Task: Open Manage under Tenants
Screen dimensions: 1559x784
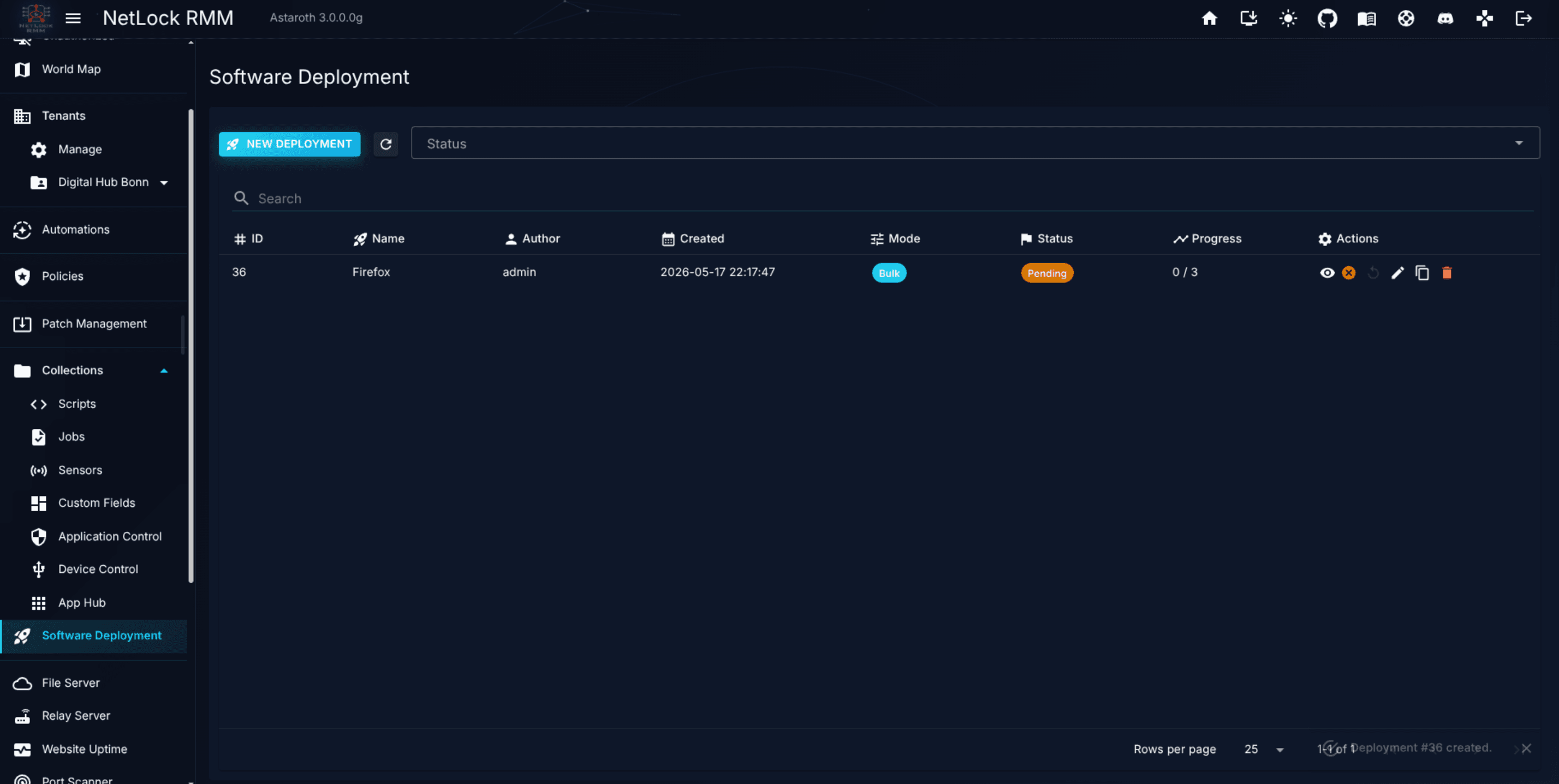Action: click(x=94, y=149)
